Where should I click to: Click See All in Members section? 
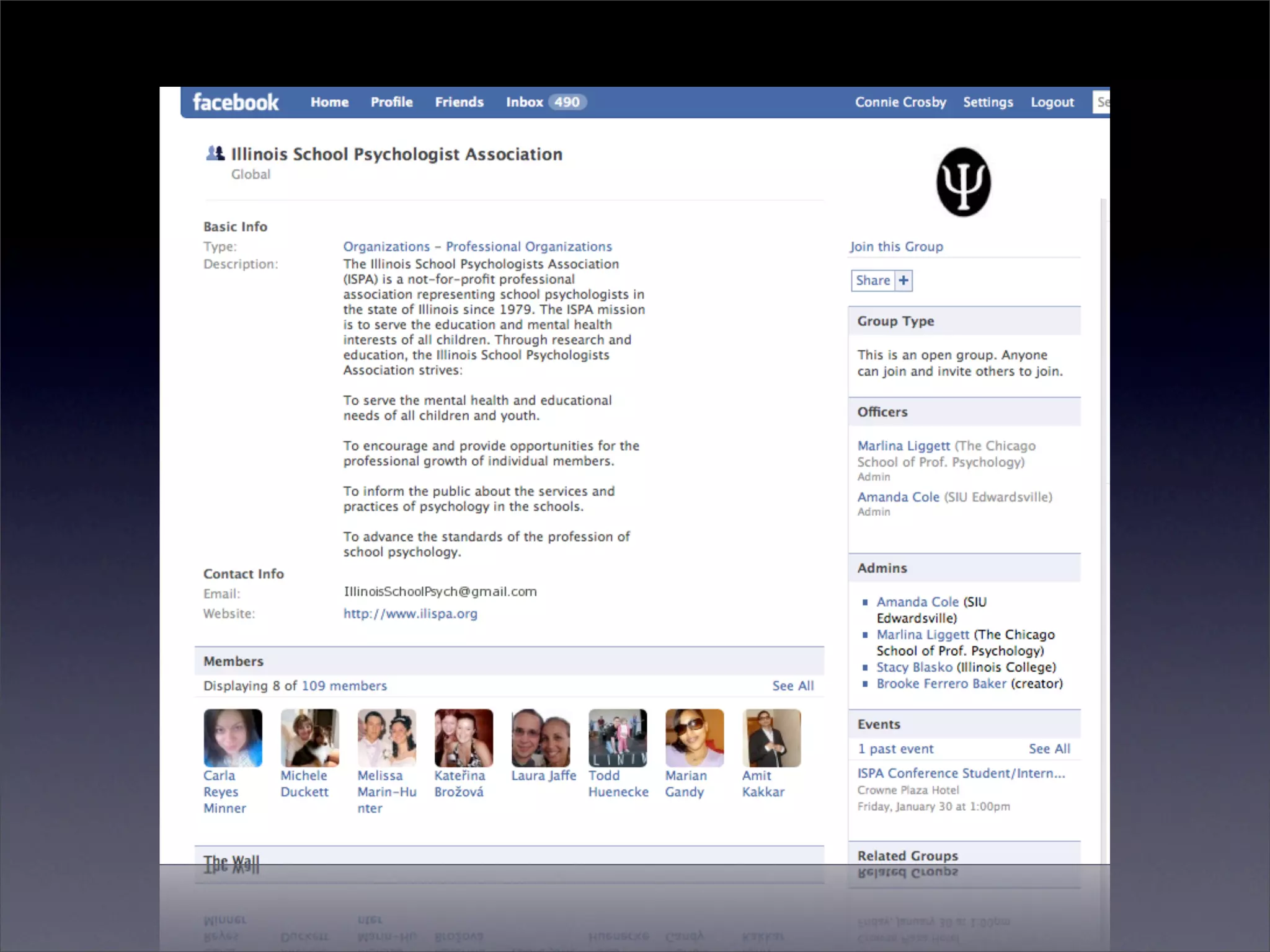[x=793, y=686]
